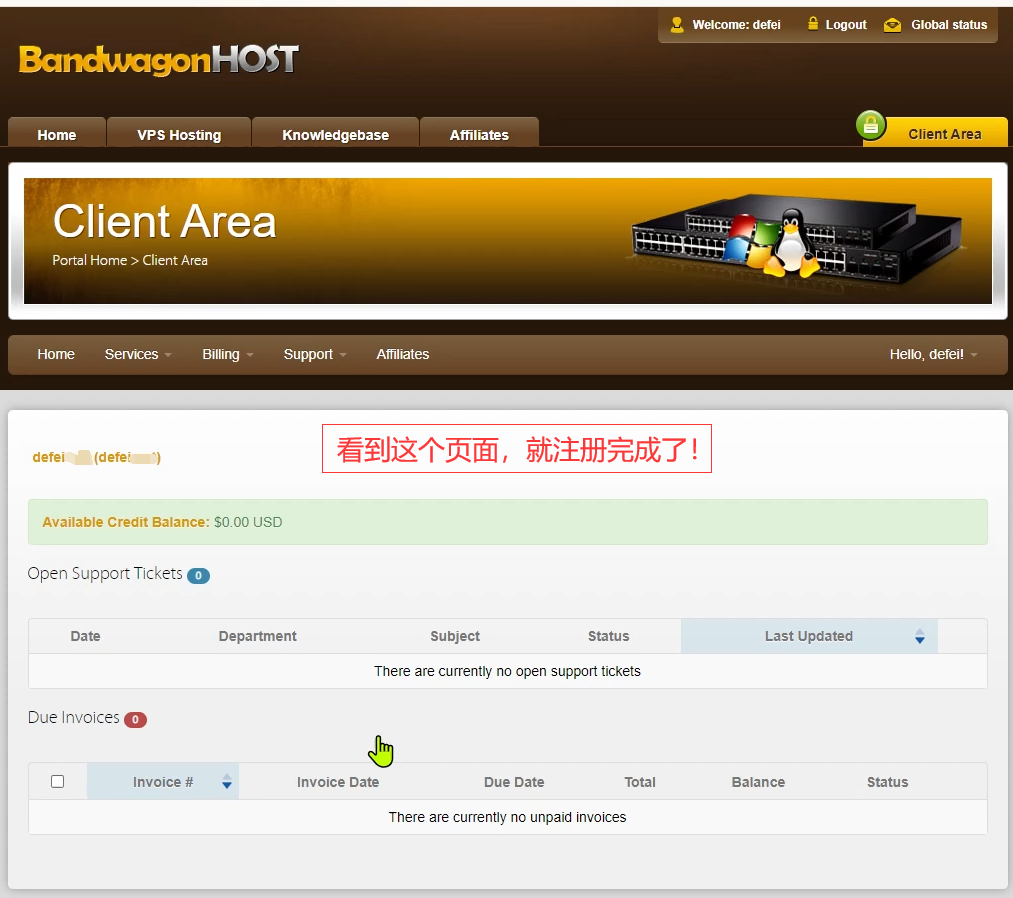The width and height of the screenshot is (1013, 898).
Task: Click the Open Support Tickets heading
Action: point(105,574)
